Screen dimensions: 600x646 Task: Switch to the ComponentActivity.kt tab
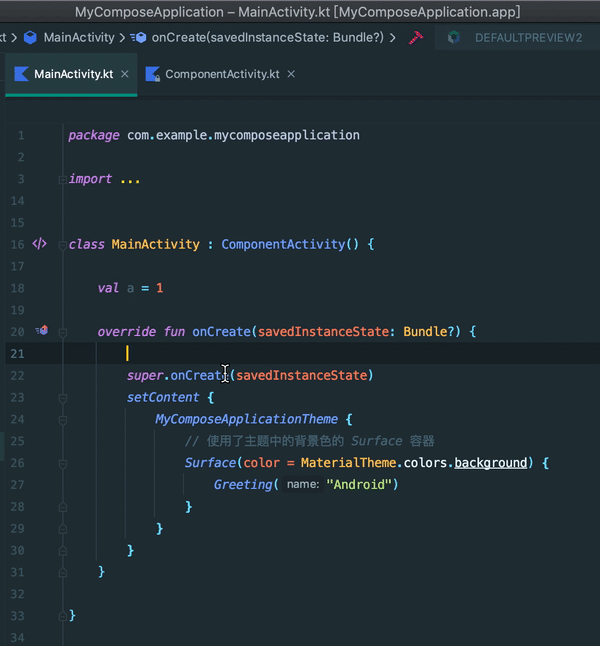coord(222,74)
